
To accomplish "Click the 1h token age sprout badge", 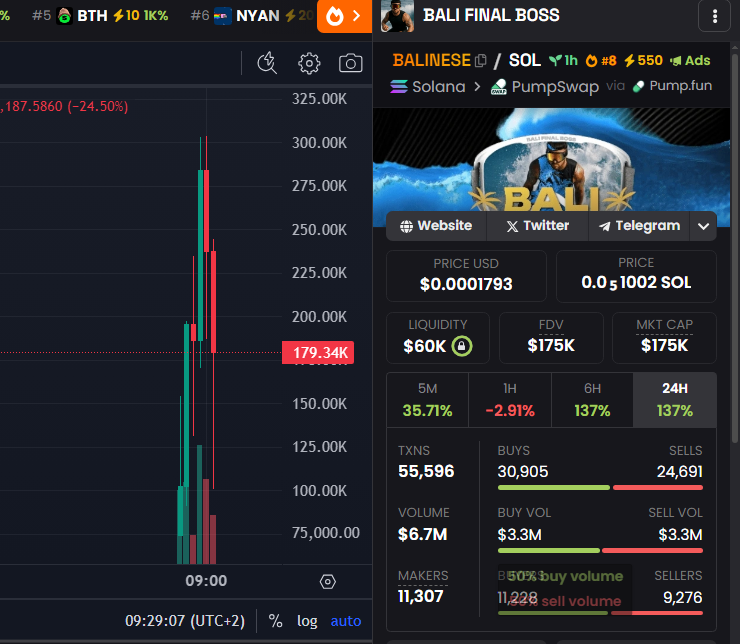I will tap(563, 60).
